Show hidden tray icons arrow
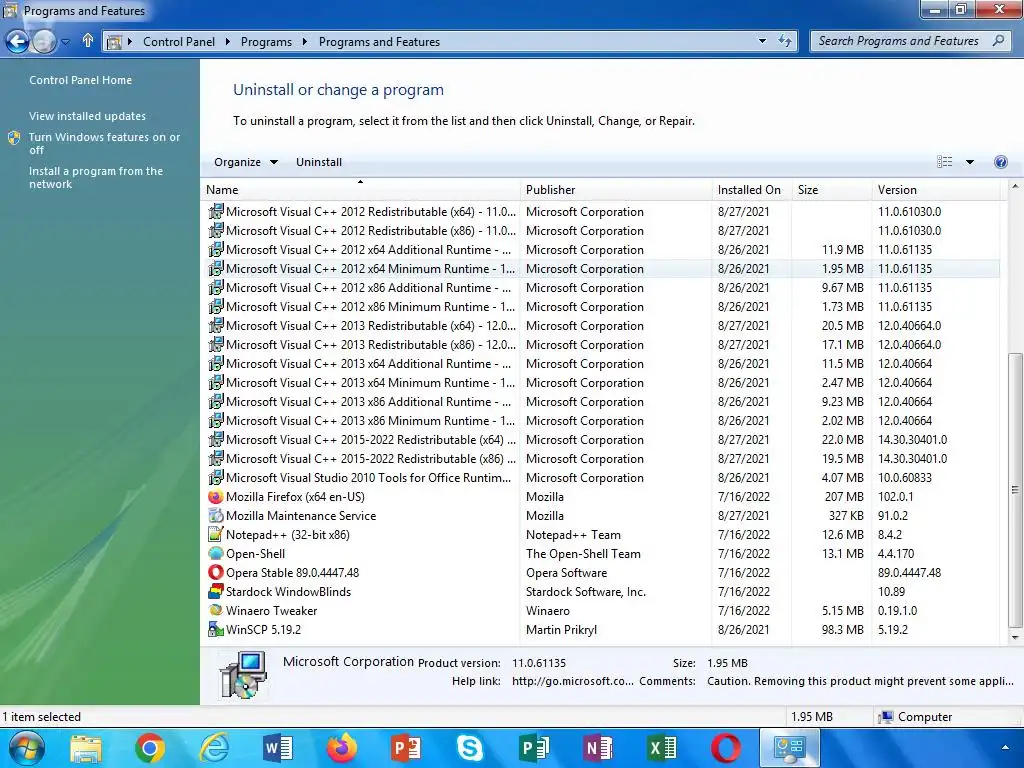 (x=1005, y=748)
